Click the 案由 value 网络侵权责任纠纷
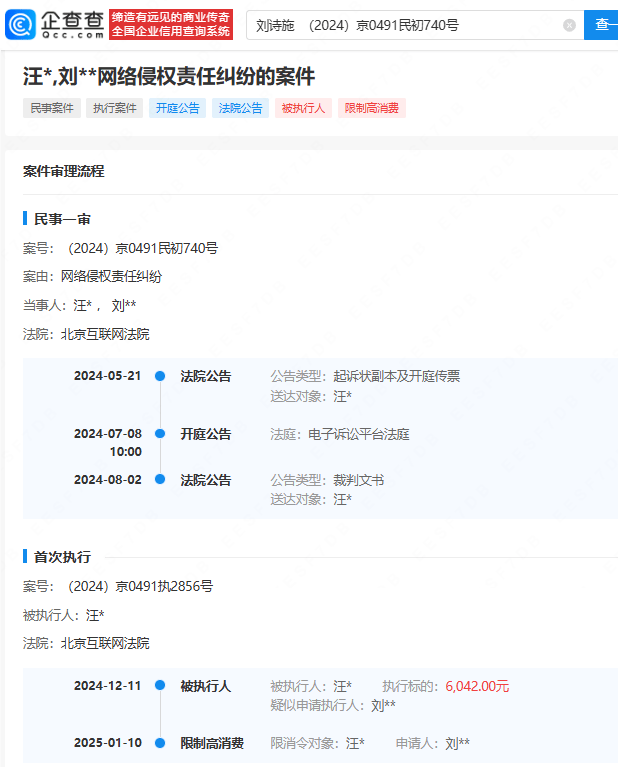 click(x=111, y=277)
